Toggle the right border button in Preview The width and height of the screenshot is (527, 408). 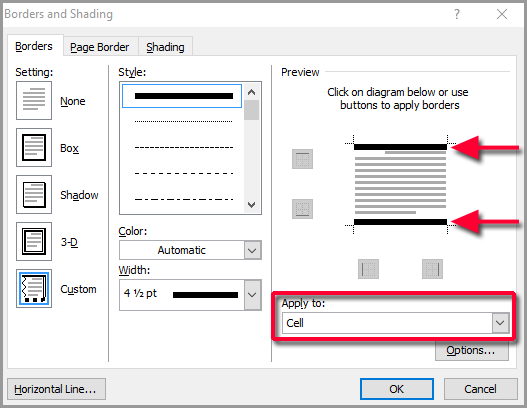pos(432,269)
